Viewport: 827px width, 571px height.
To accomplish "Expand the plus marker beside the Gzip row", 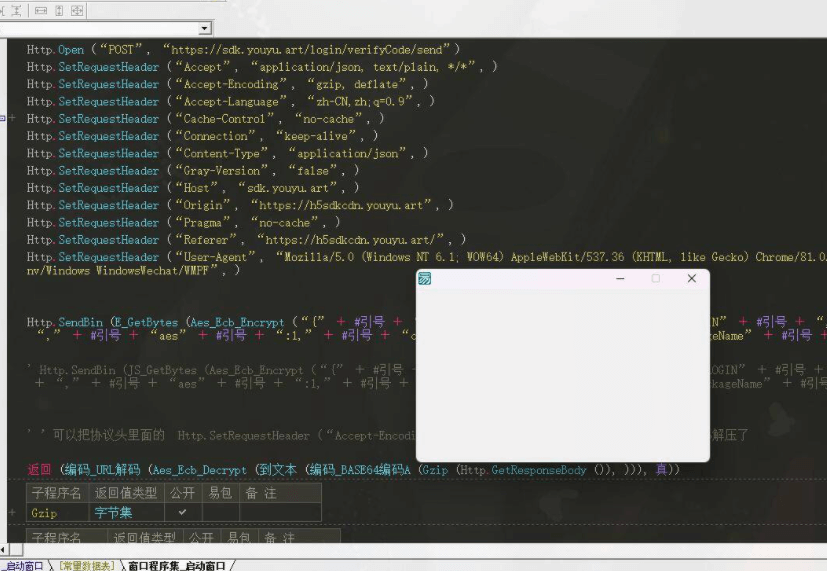I will point(12,512).
